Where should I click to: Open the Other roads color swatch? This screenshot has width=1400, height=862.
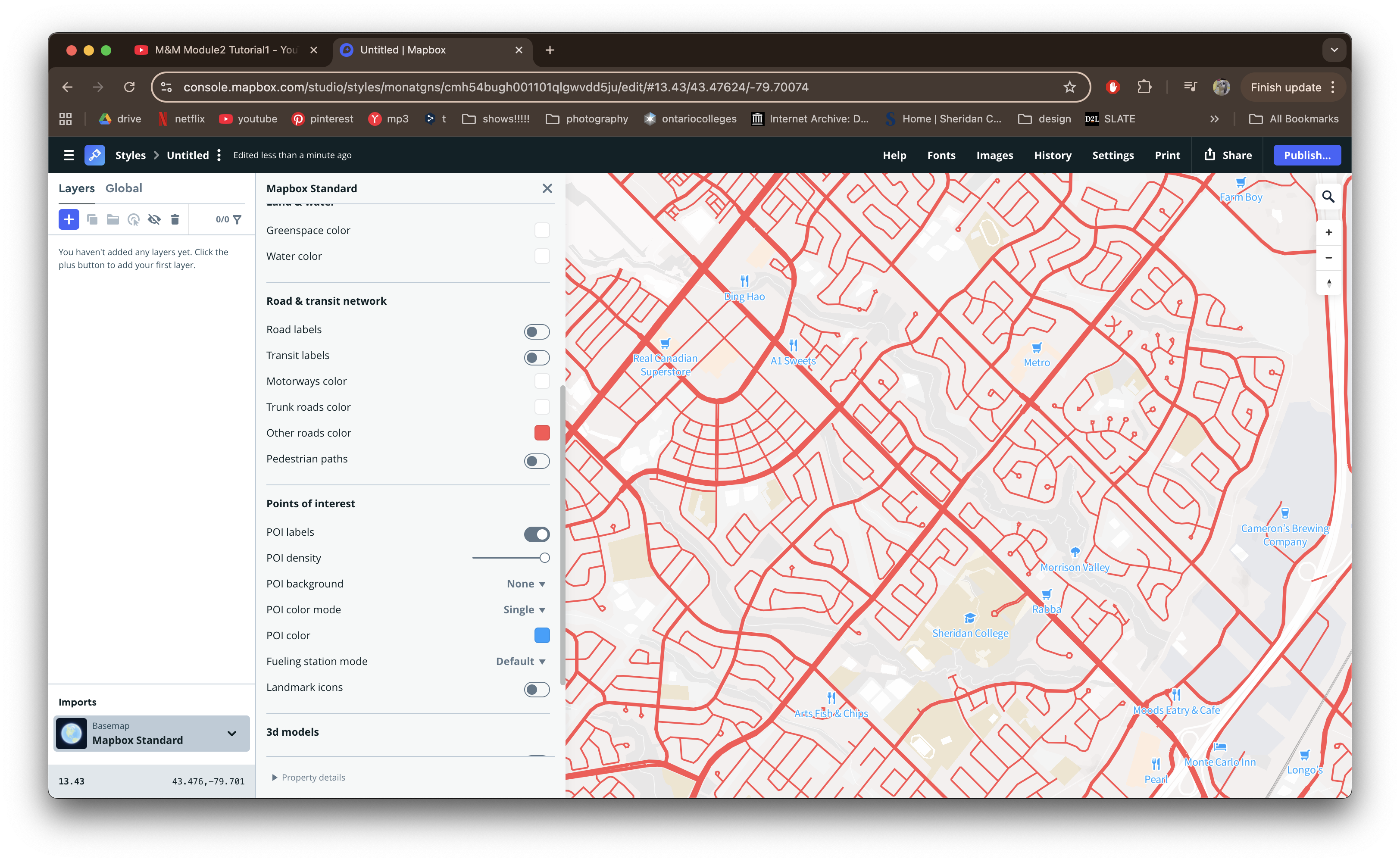coord(541,433)
